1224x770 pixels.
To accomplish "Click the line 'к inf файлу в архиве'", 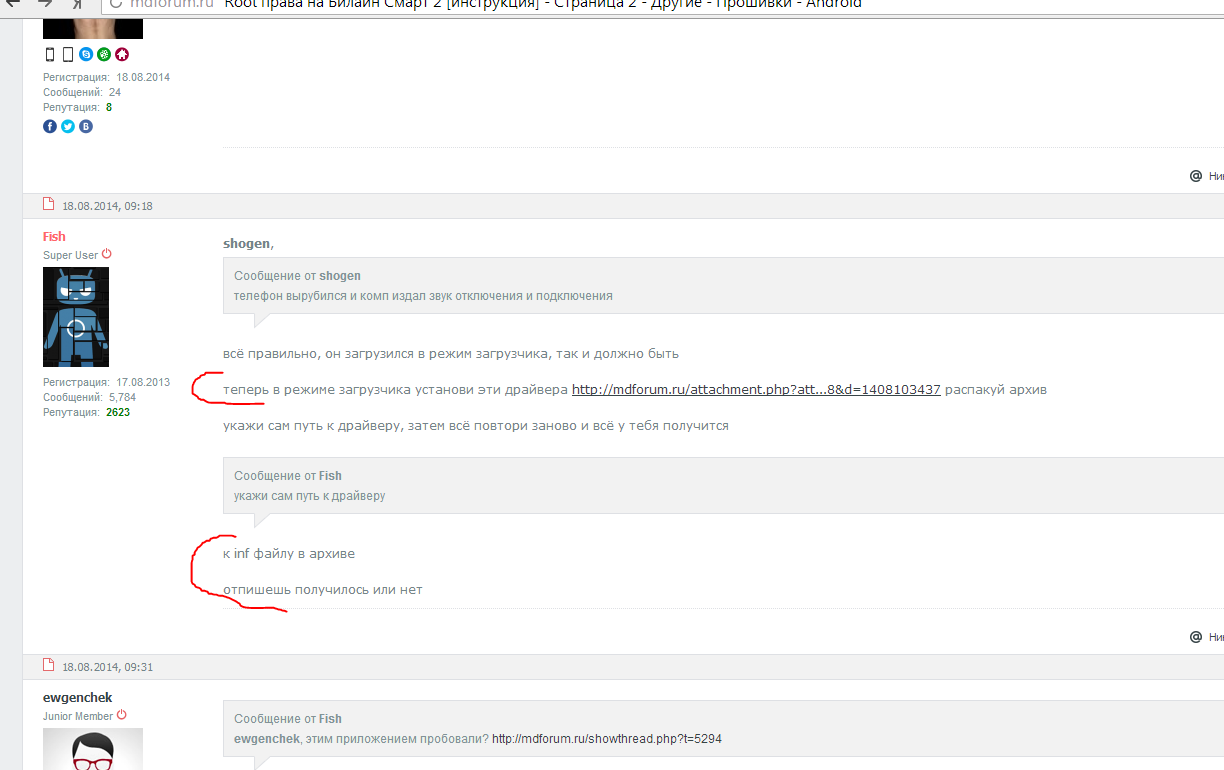I will click(x=289, y=553).
